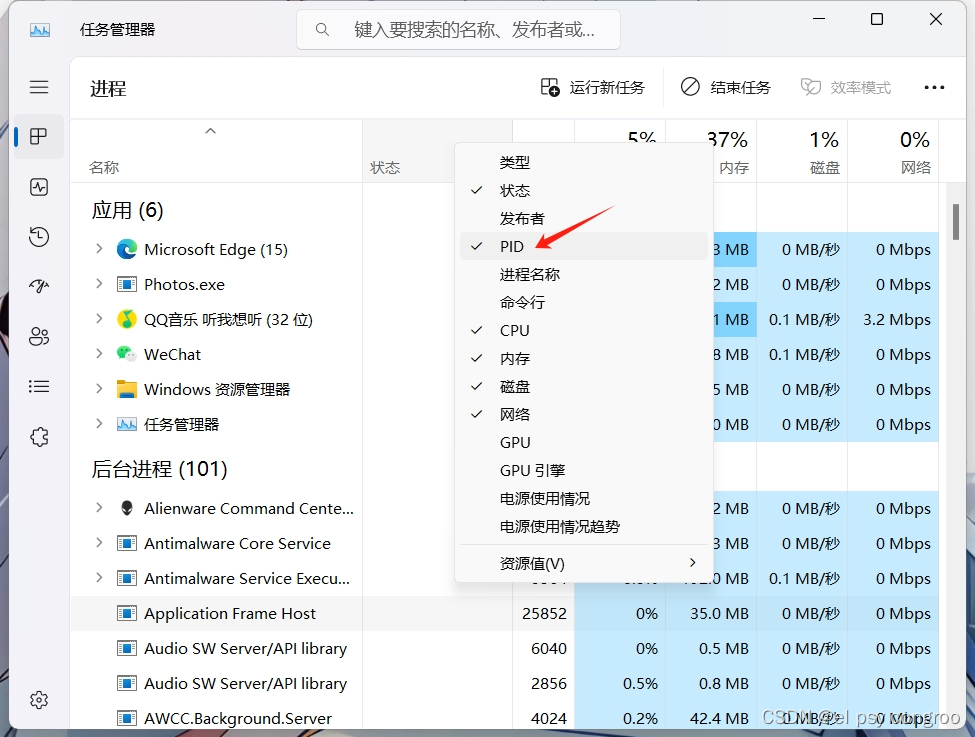Sort by the 网络 column header
975x737 pixels.
click(894, 151)
